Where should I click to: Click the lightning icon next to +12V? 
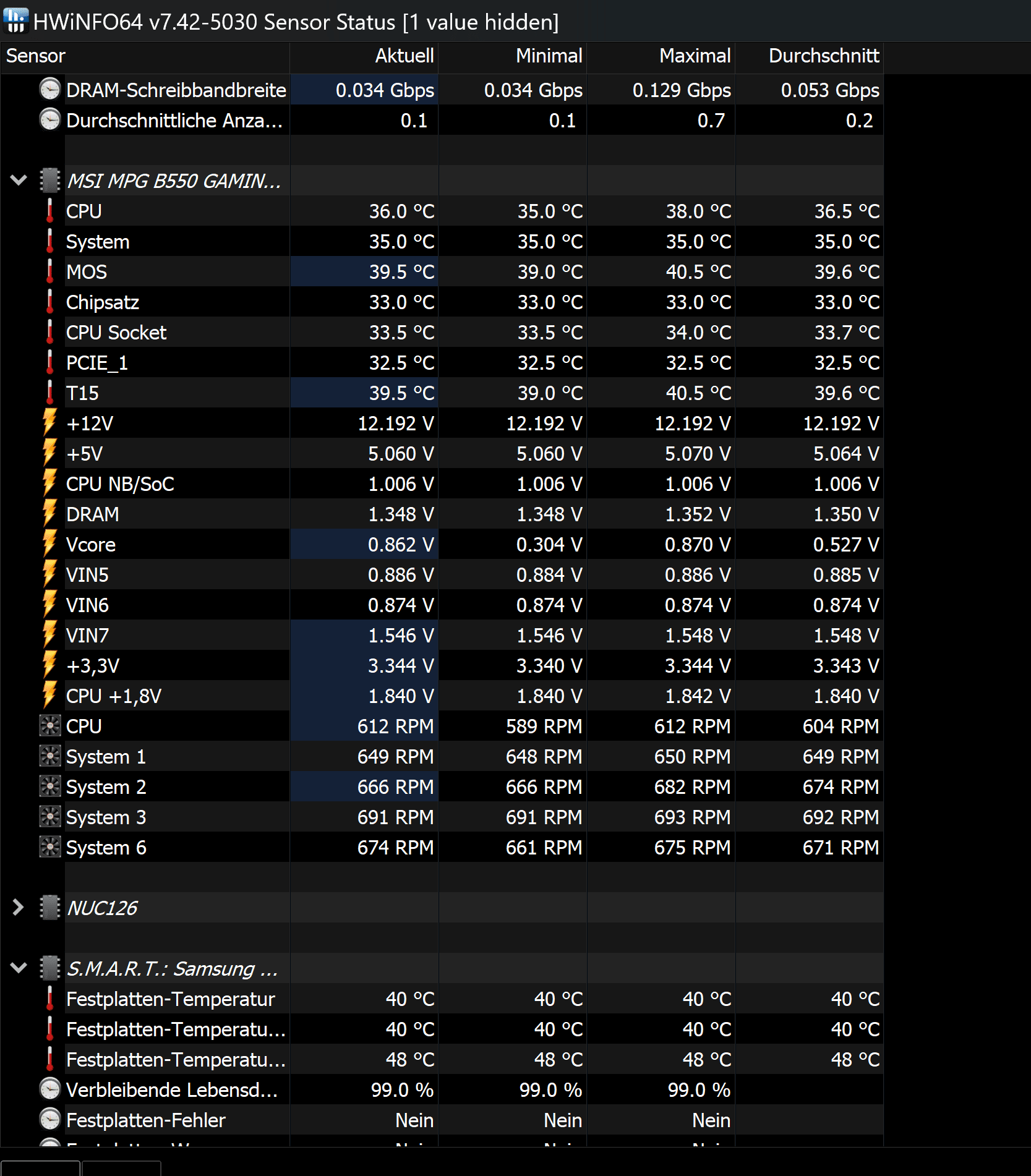[49, 423]
